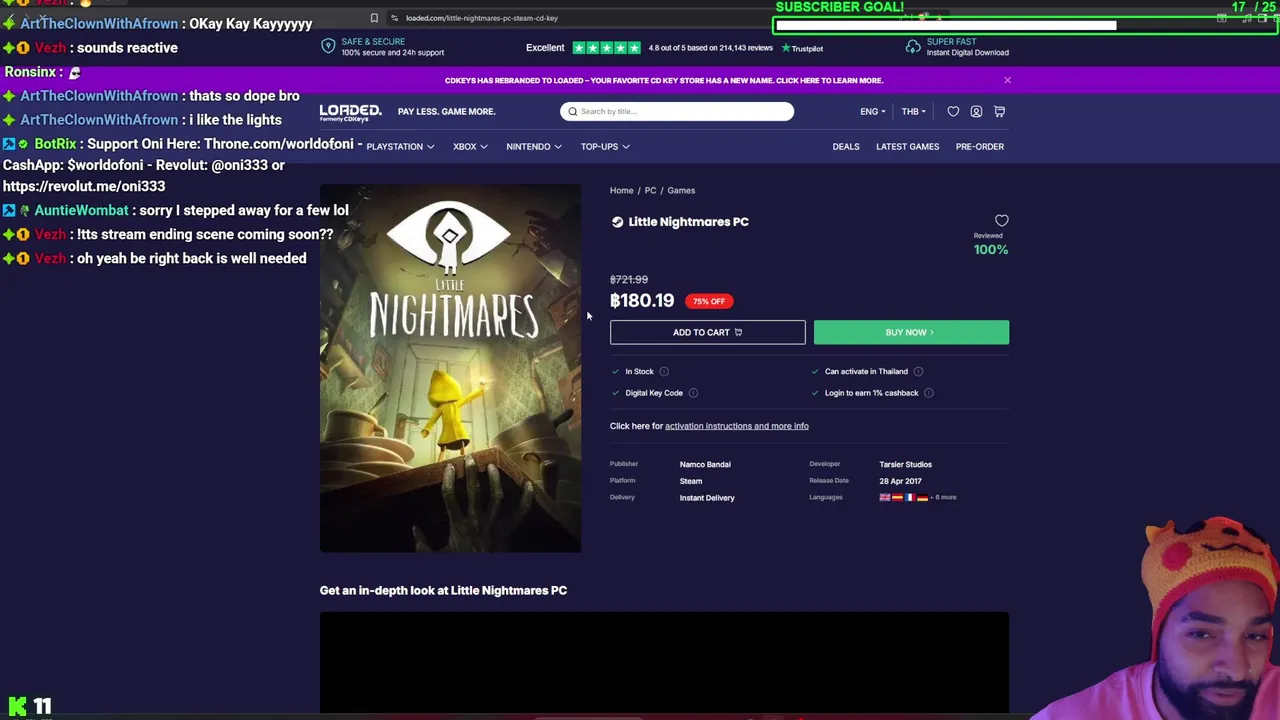Screen dimensions: 1280x720
Task: Click the browser address bar URL
Action: click(x=482, y=18)
